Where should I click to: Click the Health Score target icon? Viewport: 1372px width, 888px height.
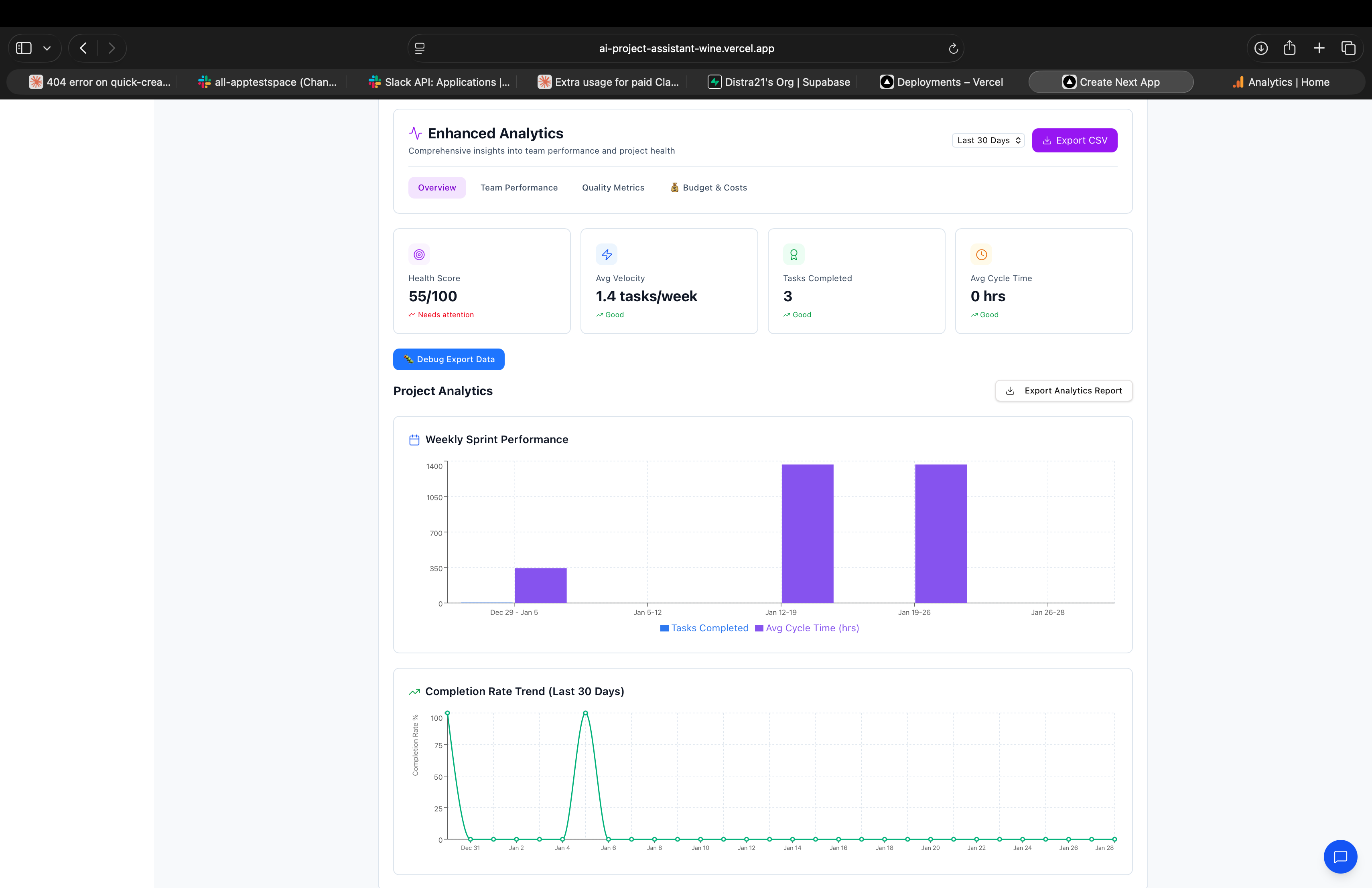pos(418,254)
